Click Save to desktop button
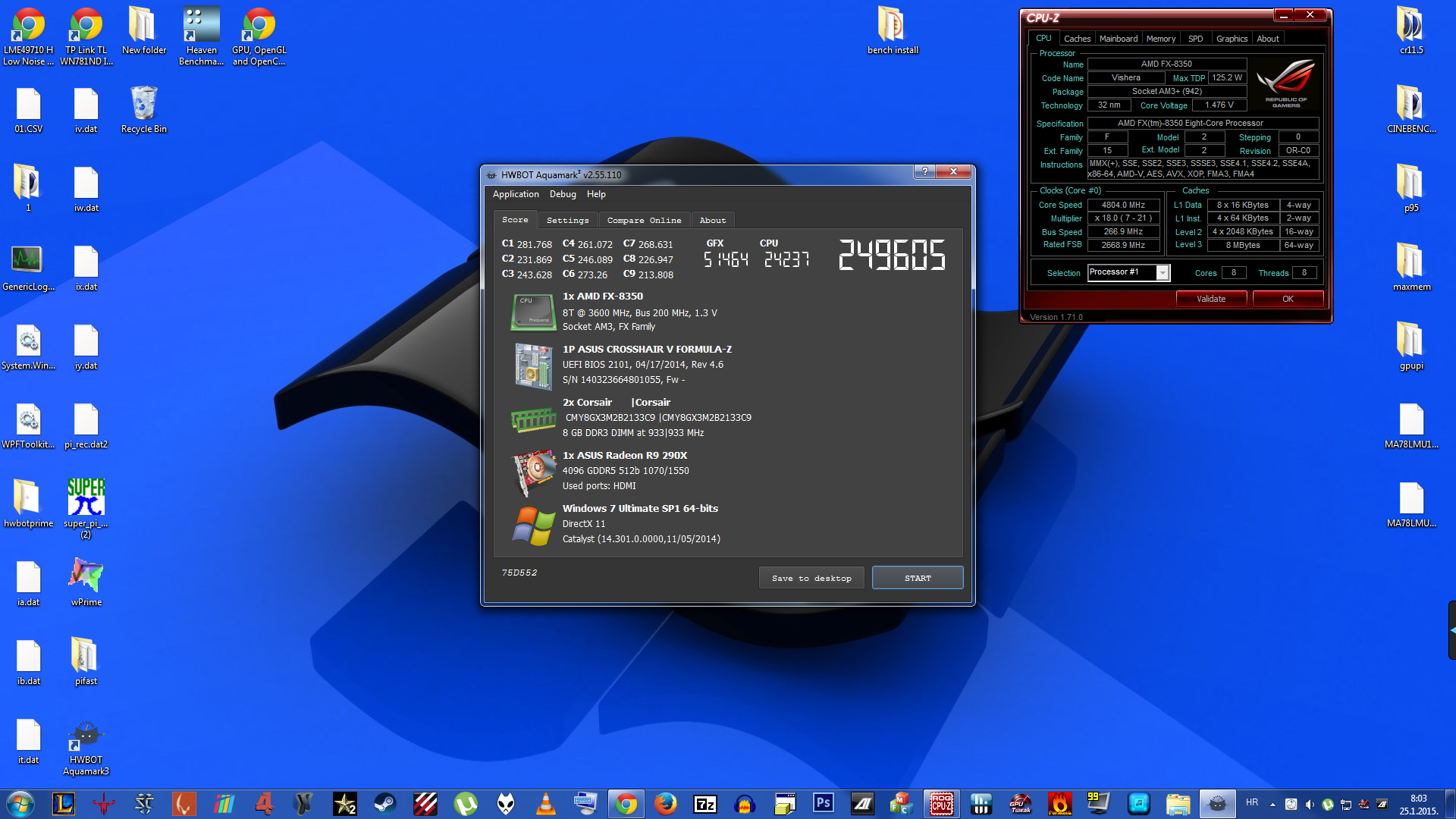The width and height of the screenshot is (1456, 819). point(811,578)
